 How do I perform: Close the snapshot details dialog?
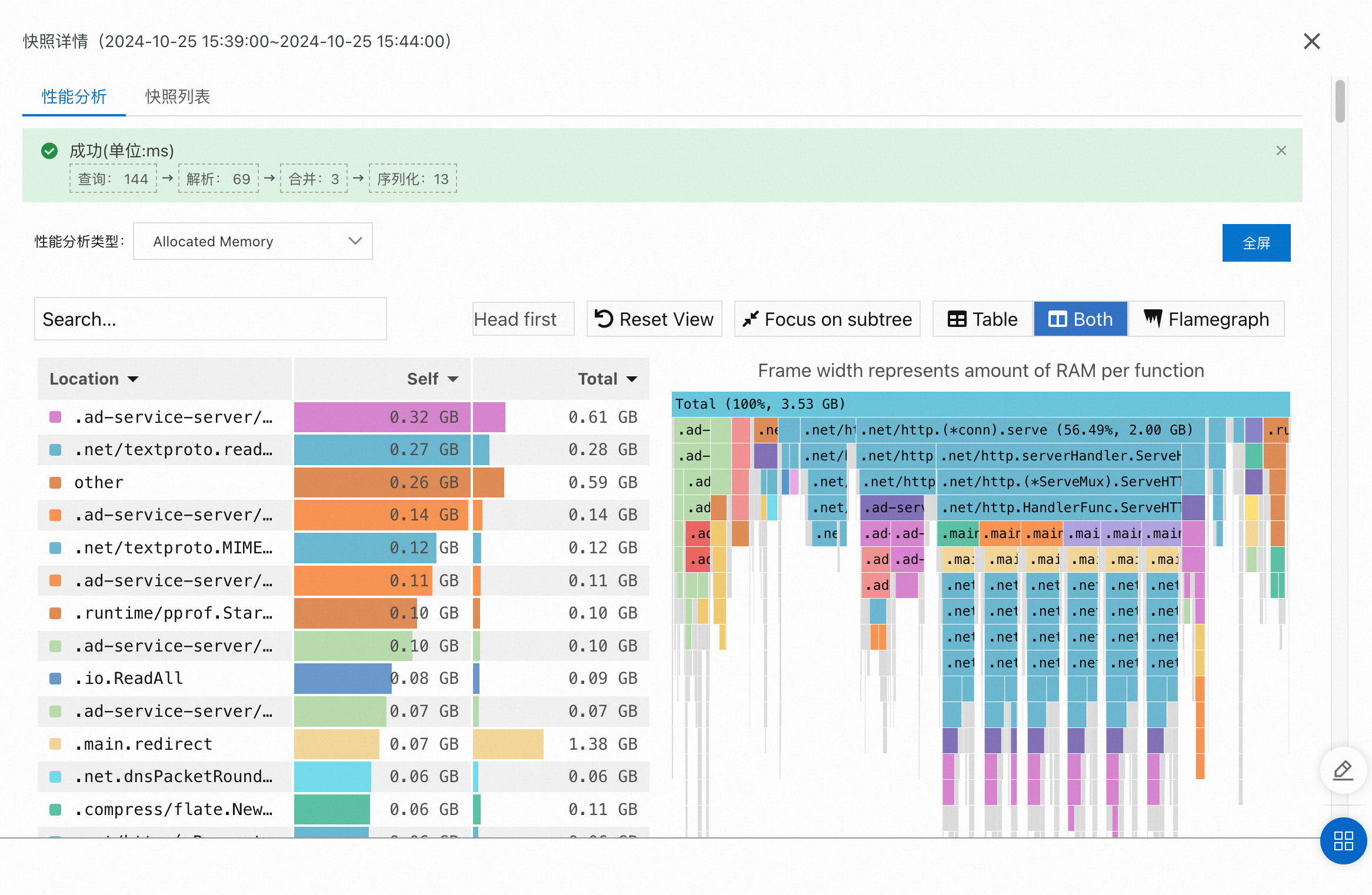point(1311,41)
